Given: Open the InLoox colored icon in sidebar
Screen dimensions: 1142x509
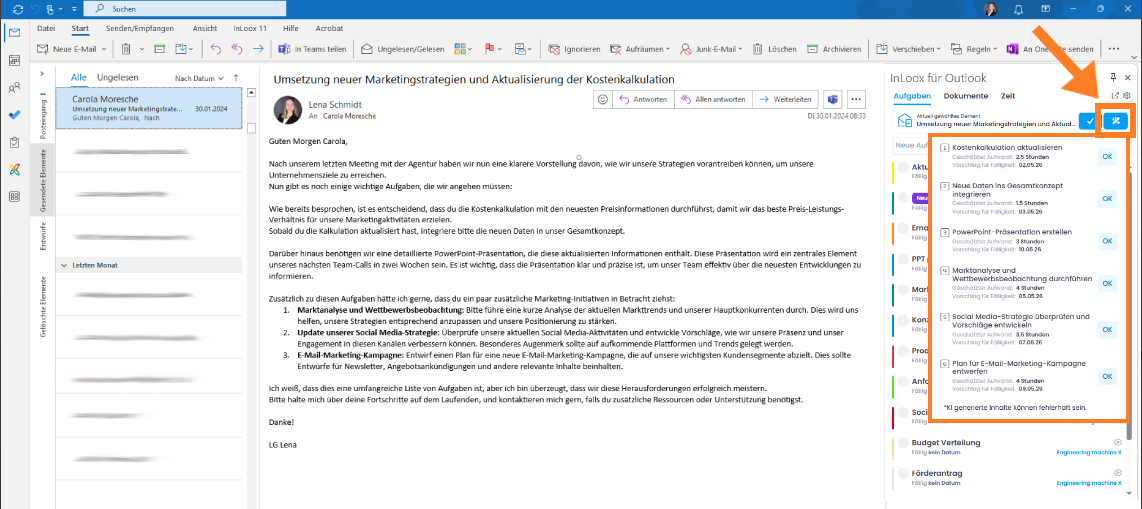Looking at the screenshot, I should pyautogui.click(x=14, y=169).
